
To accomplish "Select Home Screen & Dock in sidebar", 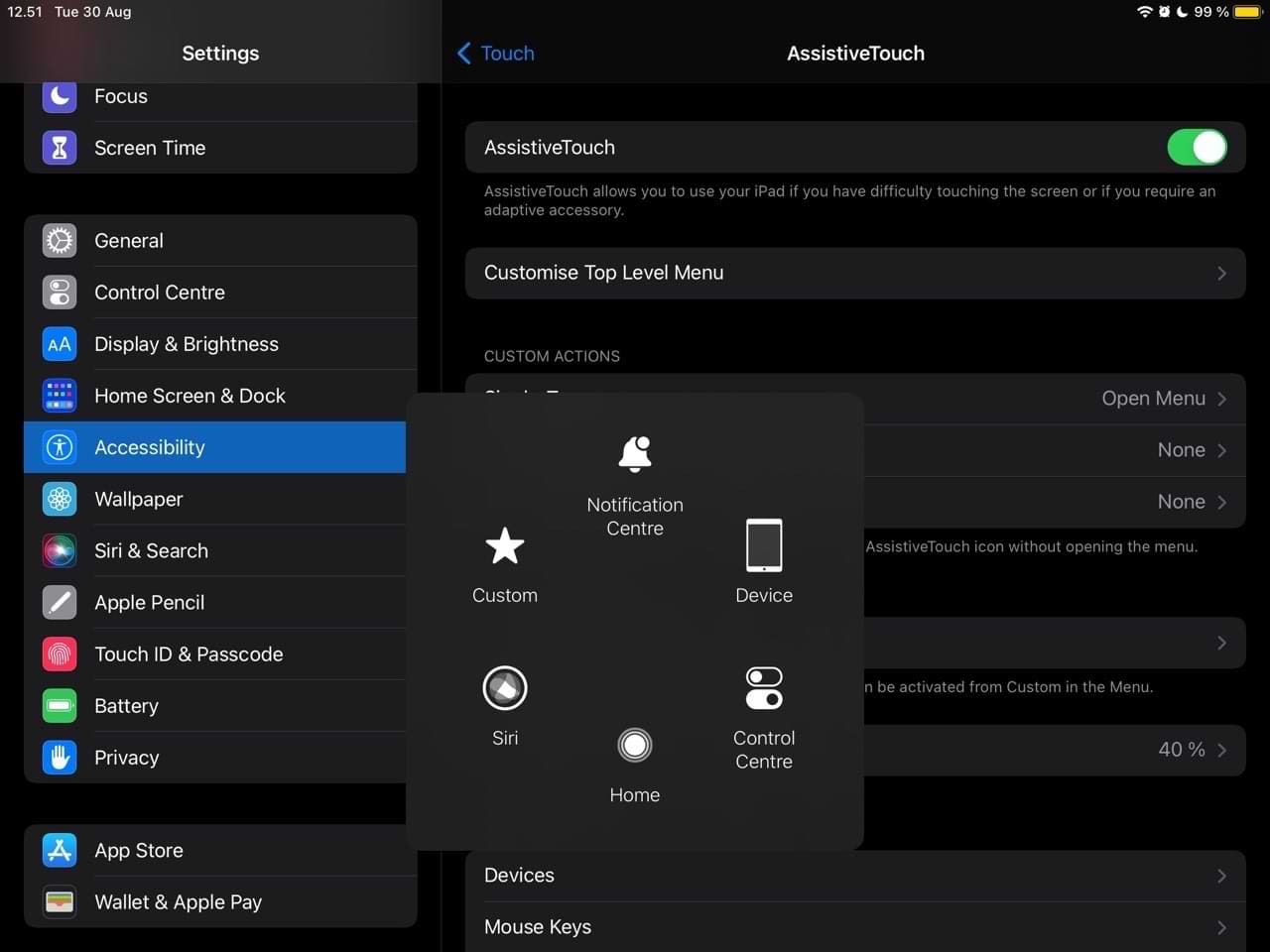I will 220,396.
